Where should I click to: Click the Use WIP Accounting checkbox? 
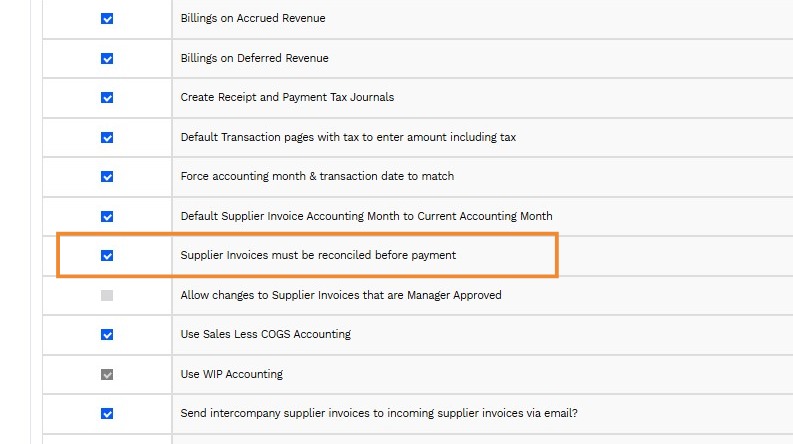tap(107, 374)
